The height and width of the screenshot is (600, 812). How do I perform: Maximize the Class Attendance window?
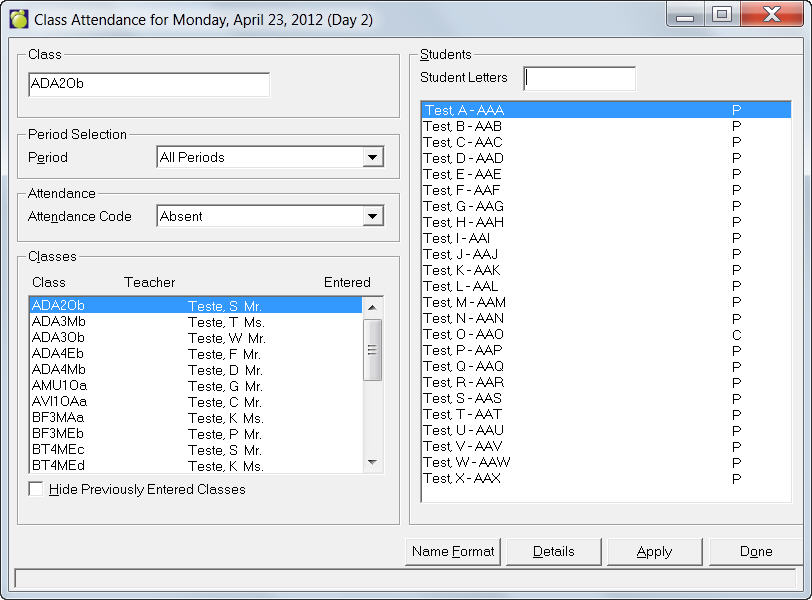[720, 15]
